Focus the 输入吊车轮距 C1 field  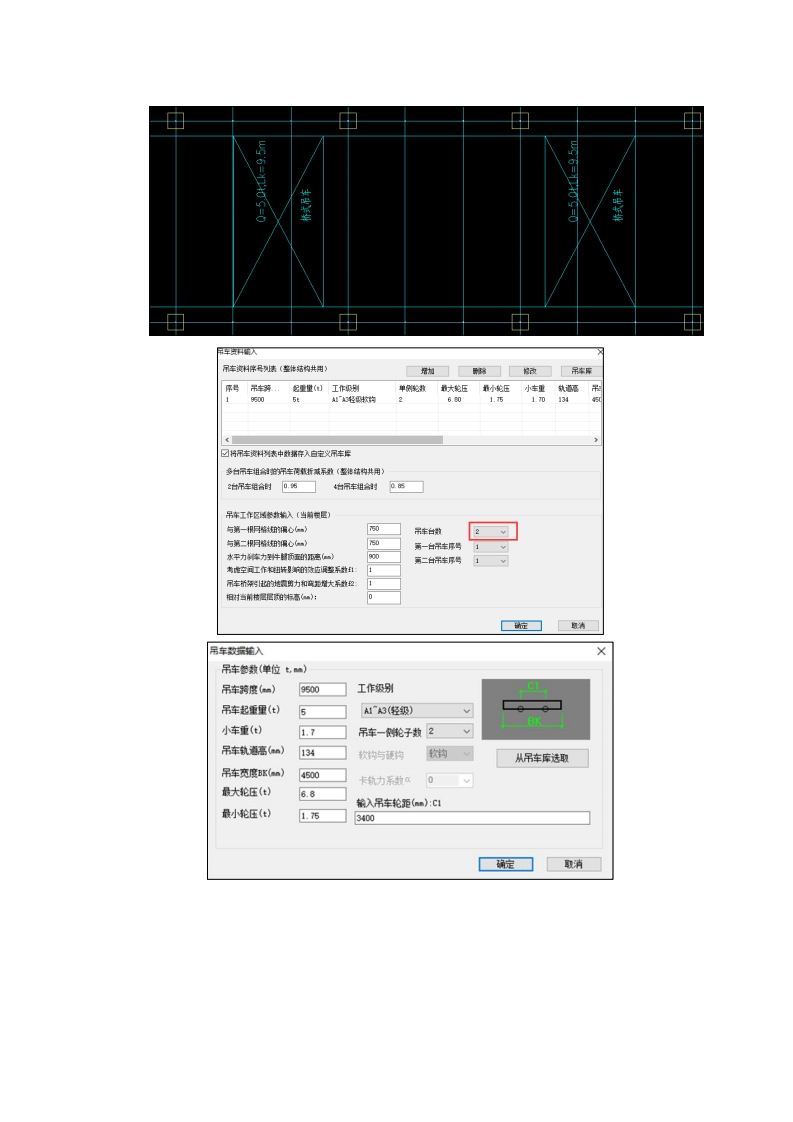[471, 817]
